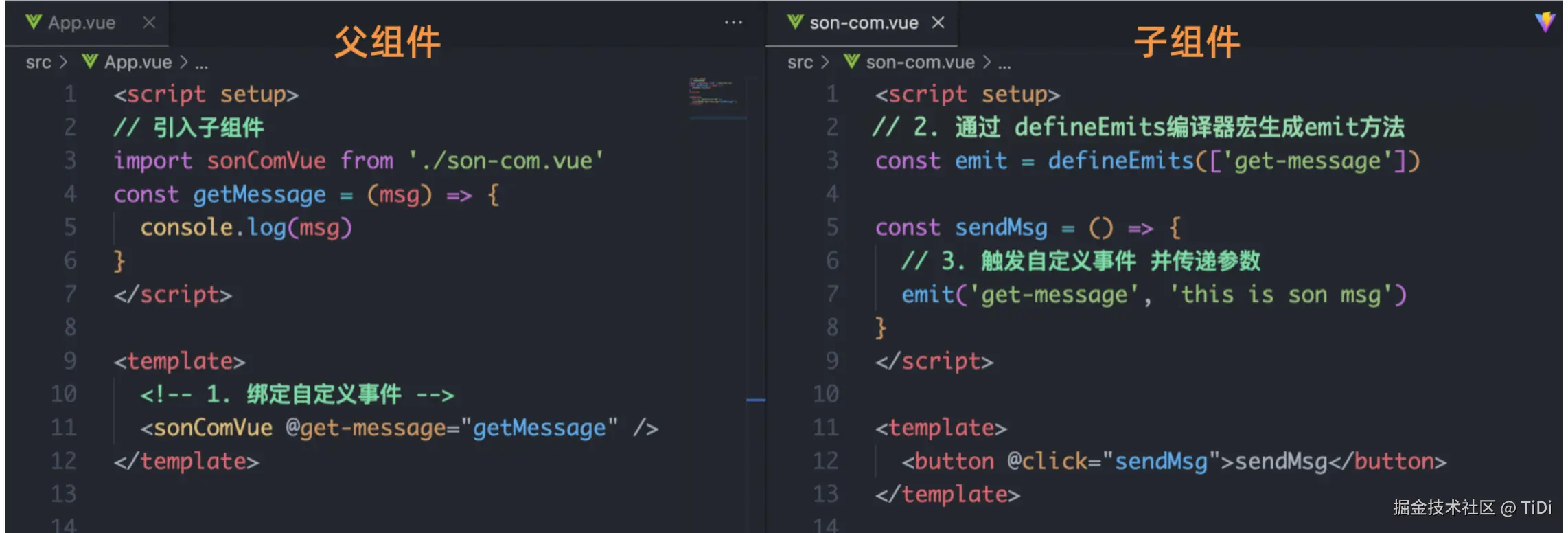Image resolution: width=1568 pixels, height=533 pixels.
Task: Select src breadcrumb in App.vue editor
Action: [x=38, y=63]
